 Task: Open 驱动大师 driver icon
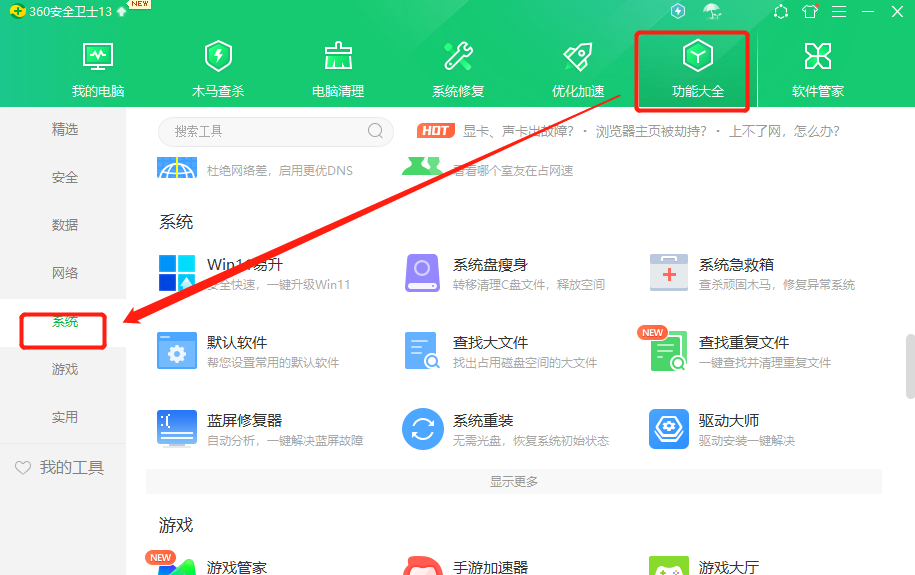pos(669,428)
